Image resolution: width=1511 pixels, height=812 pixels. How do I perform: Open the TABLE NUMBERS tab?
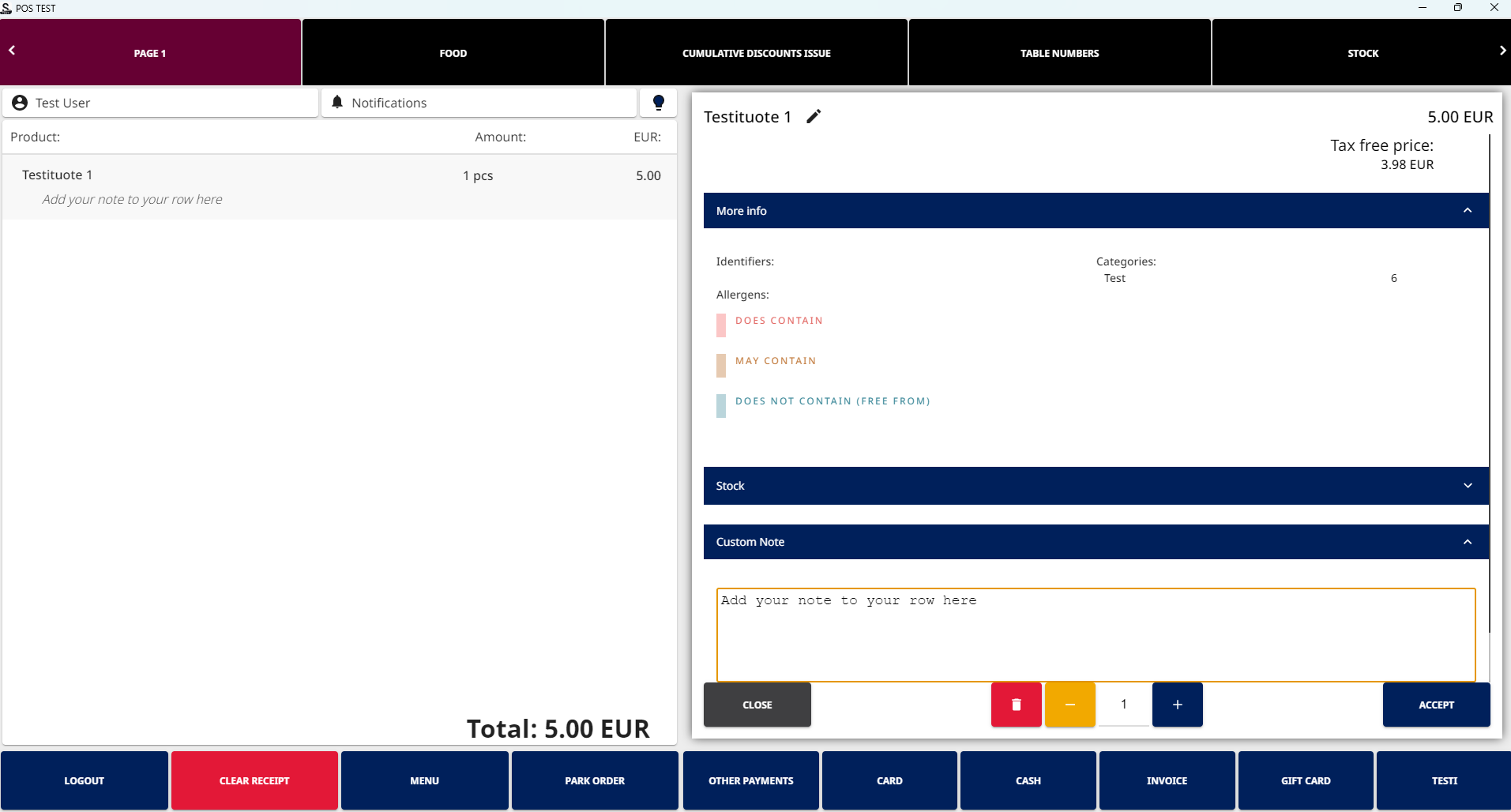click(x=1059, y=53)
